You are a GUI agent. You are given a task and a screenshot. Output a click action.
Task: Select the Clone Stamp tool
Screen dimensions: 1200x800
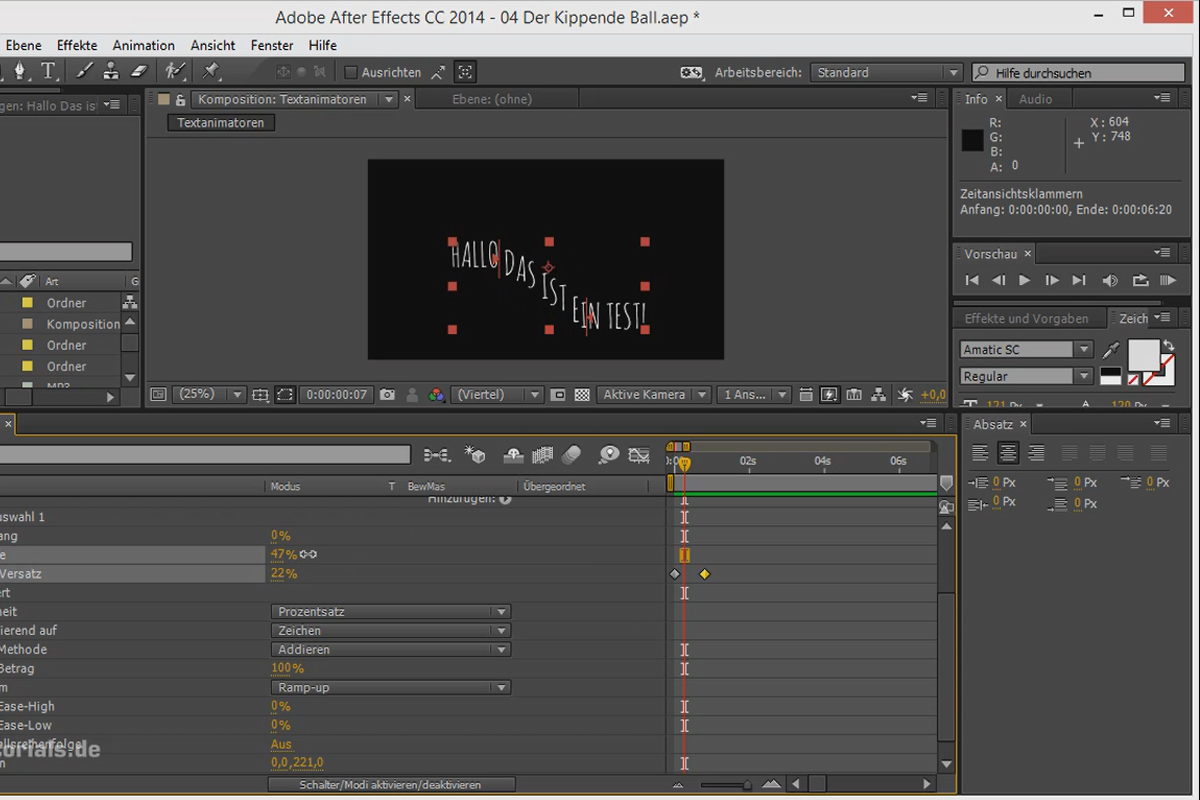pyautogui.click(x=111, y=71)
